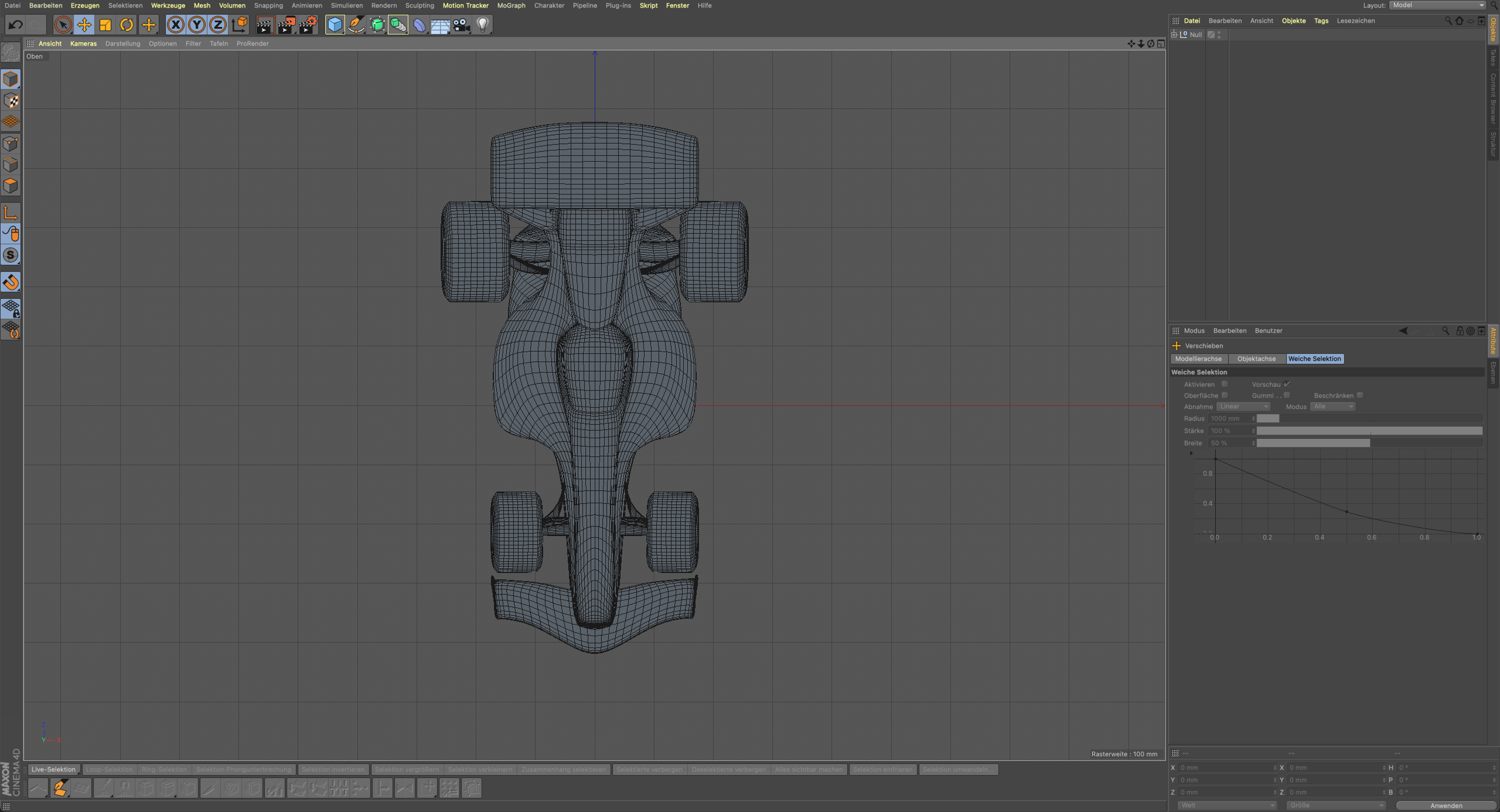Open the MoGraph menu
This screenshot has height=812, width=1500.
[x=511, y=5]
